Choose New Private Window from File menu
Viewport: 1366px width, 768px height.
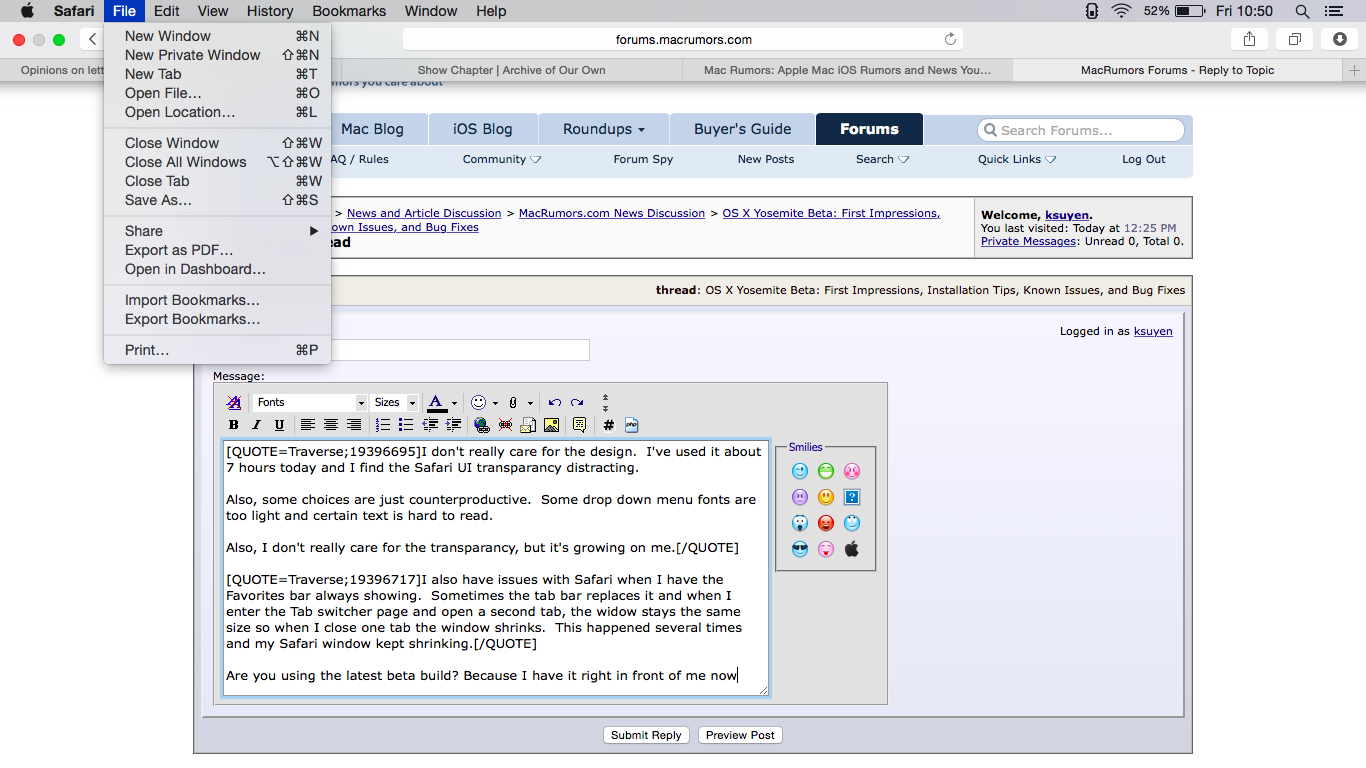(x=217, y=55)
